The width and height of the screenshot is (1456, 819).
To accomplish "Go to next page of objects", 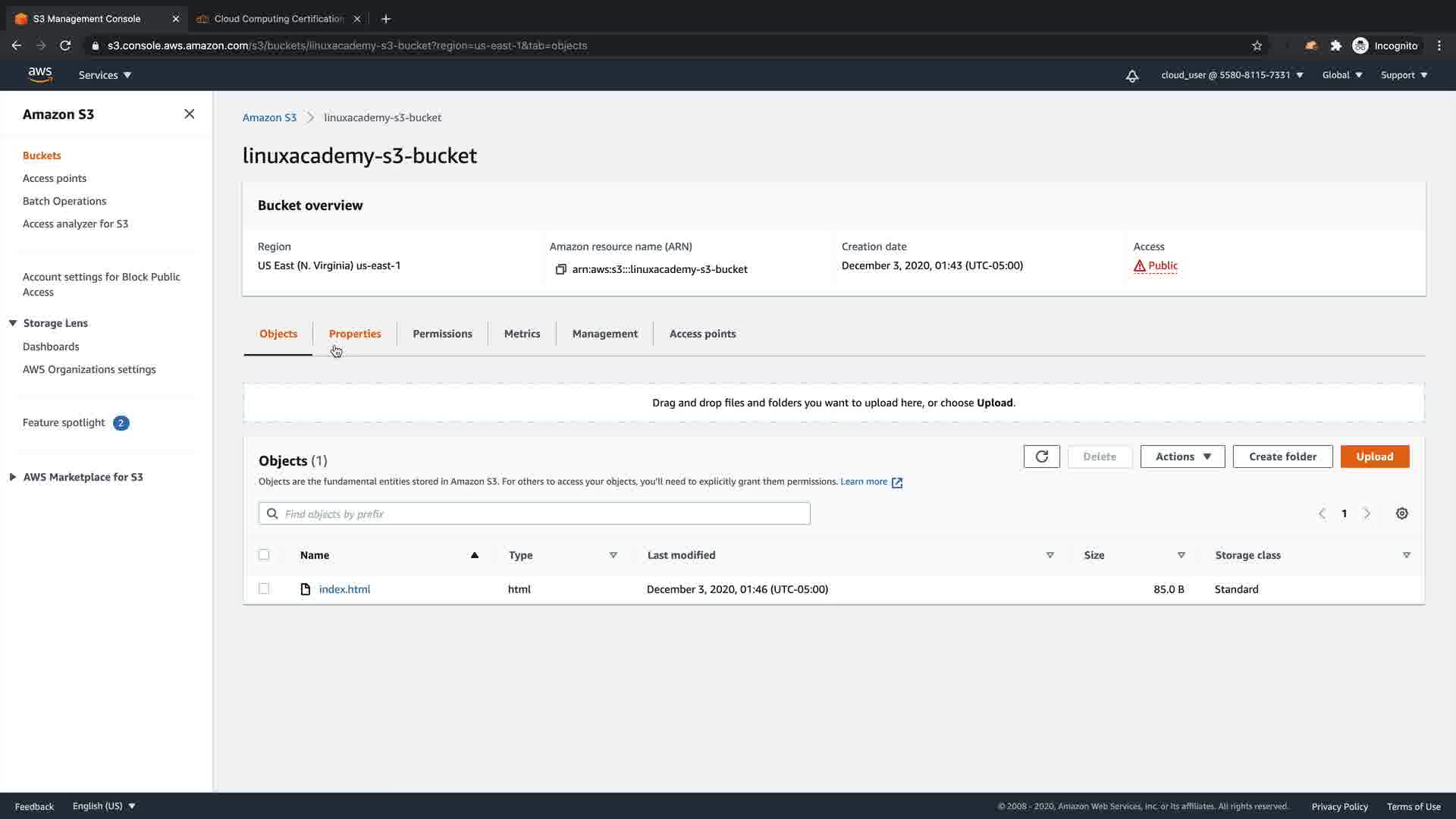I will (1367, 513).
